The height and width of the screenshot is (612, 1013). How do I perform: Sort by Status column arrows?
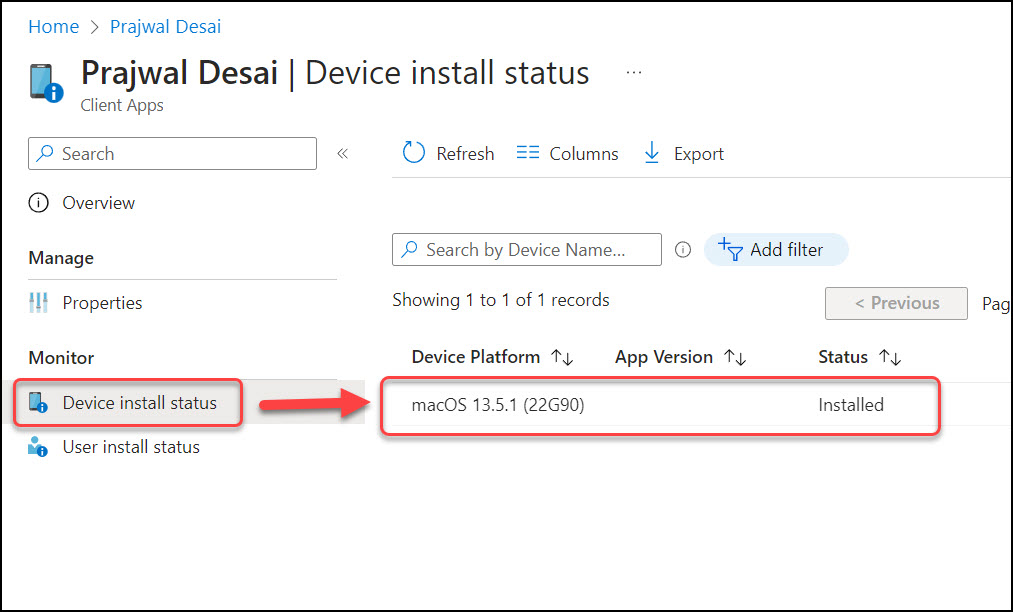pyautogui.click(x=890, y=357)
